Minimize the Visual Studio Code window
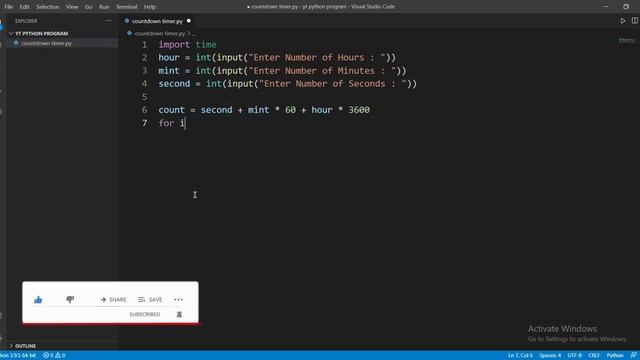Image resolution: width=640 pixels, height=360 pixels. (x=606, y=7)
